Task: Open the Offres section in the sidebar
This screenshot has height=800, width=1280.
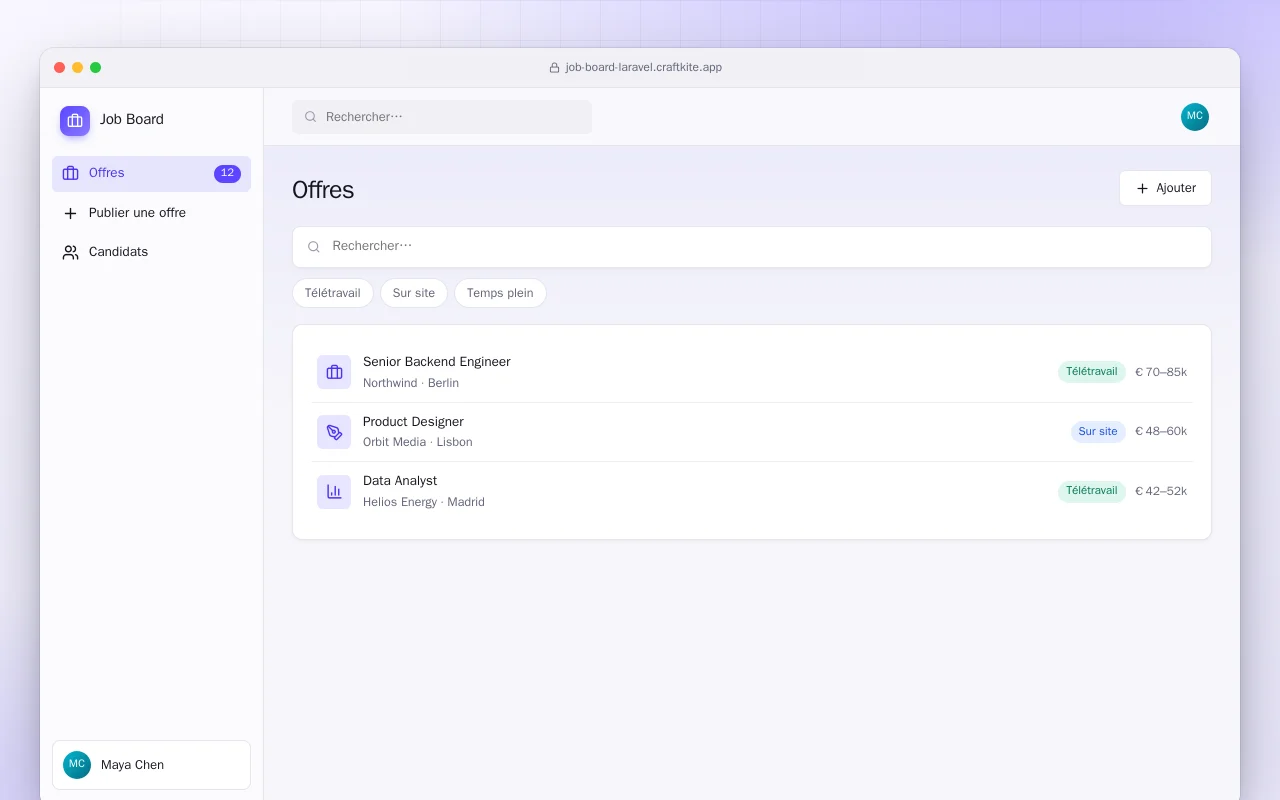Action: pos(151,174)
